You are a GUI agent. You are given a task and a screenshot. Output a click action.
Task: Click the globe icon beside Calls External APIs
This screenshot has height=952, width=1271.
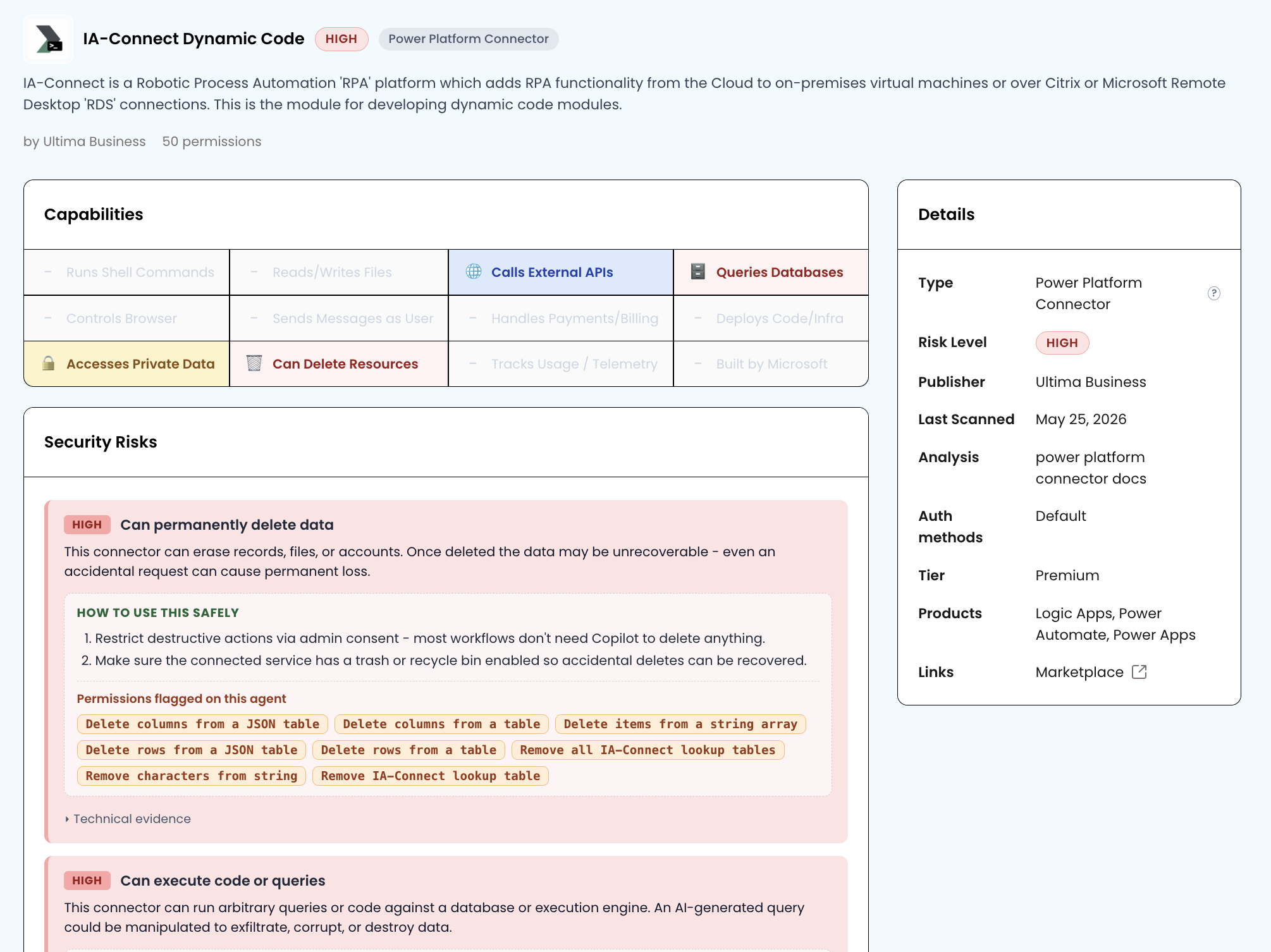[x=474, y=272]
